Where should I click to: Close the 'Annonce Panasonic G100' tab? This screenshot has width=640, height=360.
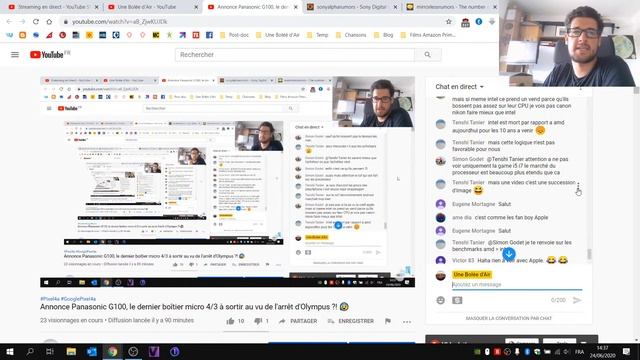tap(296, 7)
